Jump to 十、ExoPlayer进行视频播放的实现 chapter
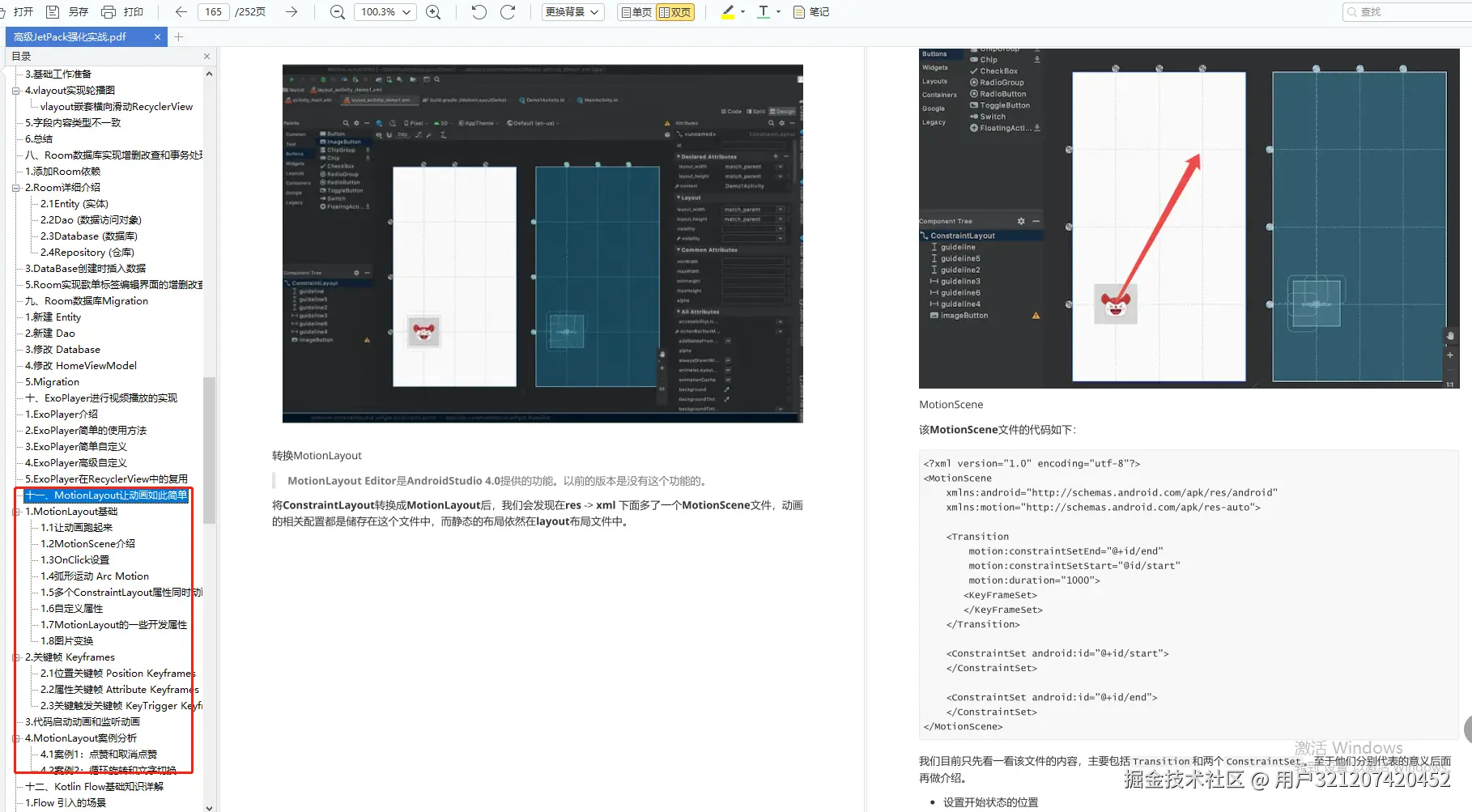The image size is (1472, 812). (x=101, y=398)
